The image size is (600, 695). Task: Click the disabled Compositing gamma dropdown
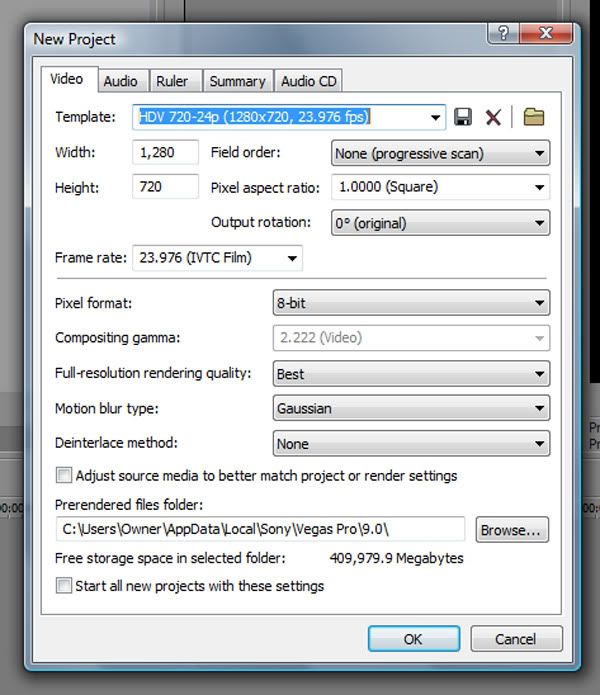(411, 338)
